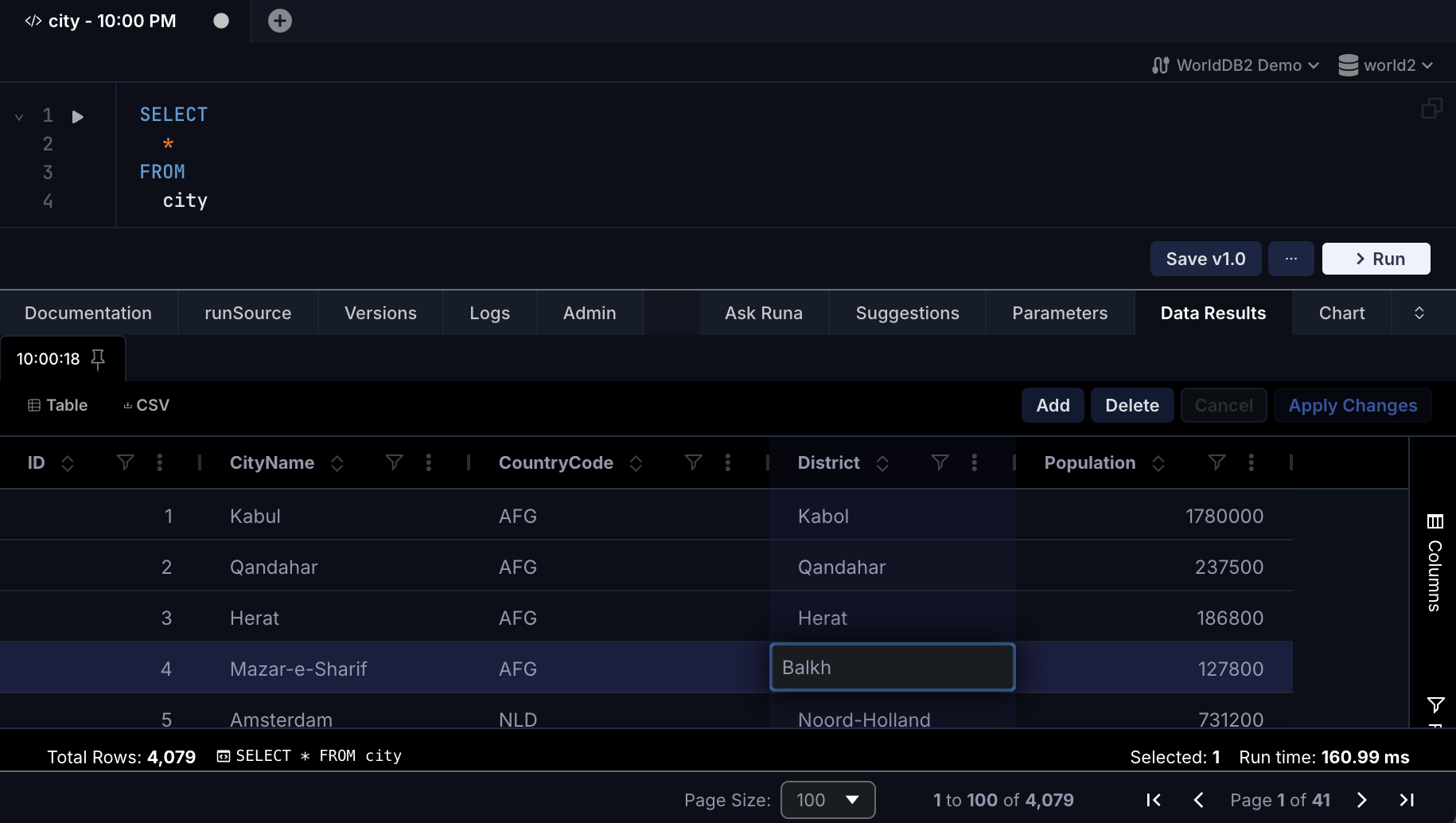Open the Ask Runa tab

pyautogui.click(x=763, y=313)
